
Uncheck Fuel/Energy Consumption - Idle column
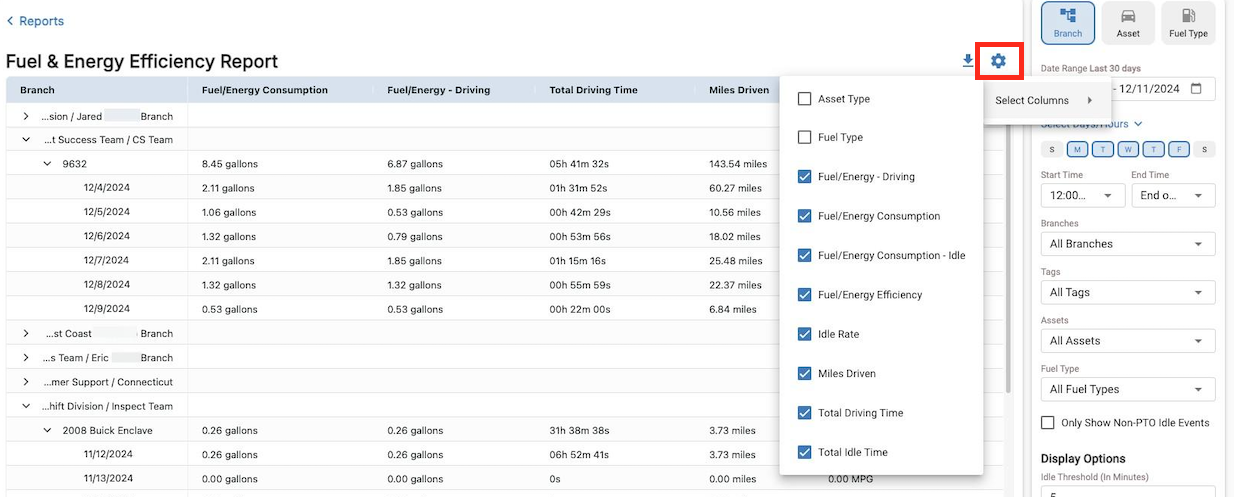click(804, 255)
